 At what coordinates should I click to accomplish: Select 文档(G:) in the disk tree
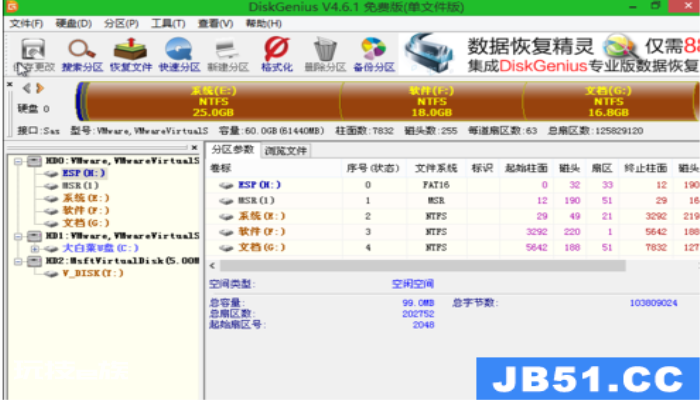pyautogui.click(x=86, y=223)
